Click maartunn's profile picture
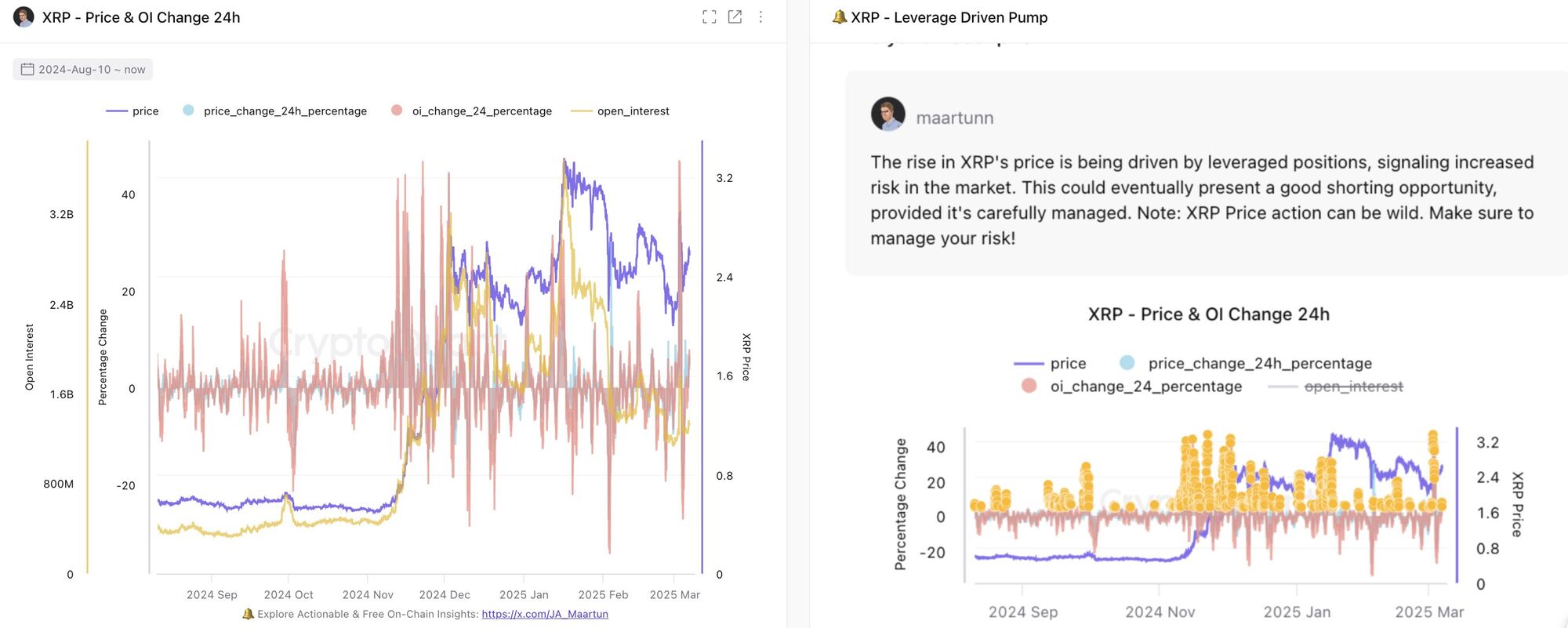The image size is (1568, 628). (x=888, y=115)
